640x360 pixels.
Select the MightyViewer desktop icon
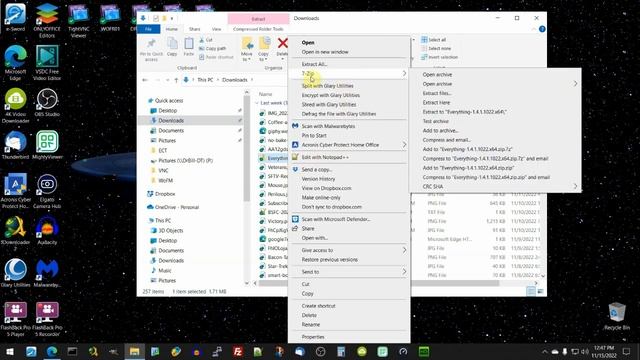(47, 145)
